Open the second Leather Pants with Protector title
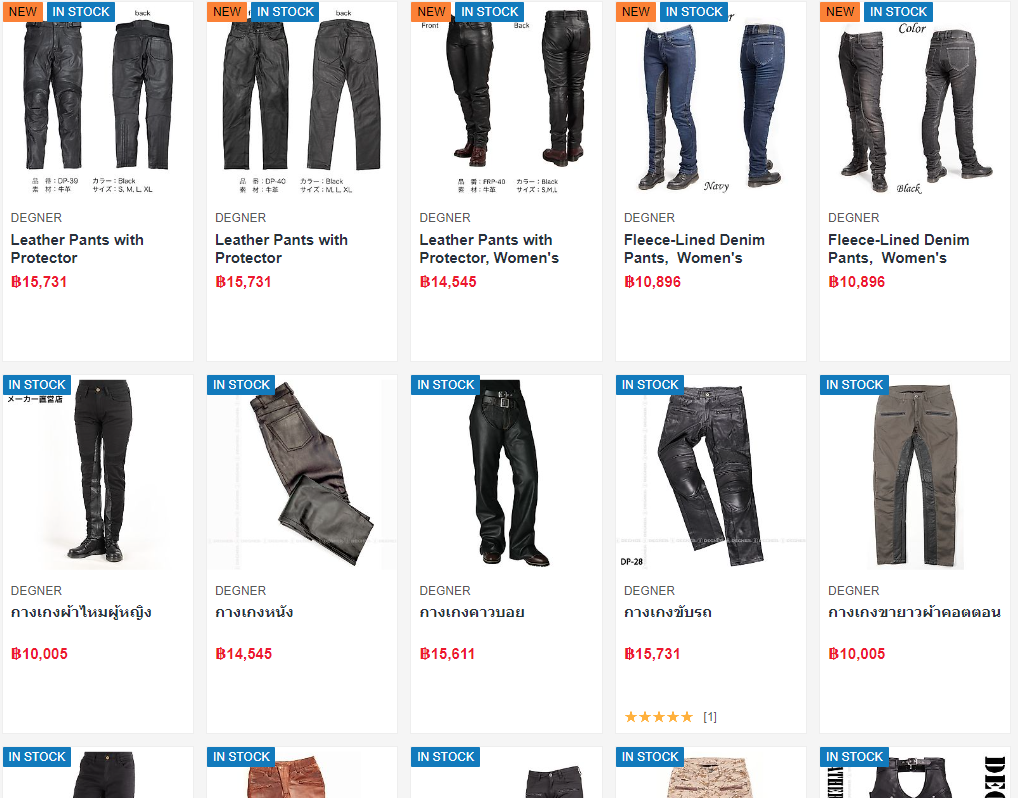This screenshot has height=798, width=1018. (x=281, y=249)
